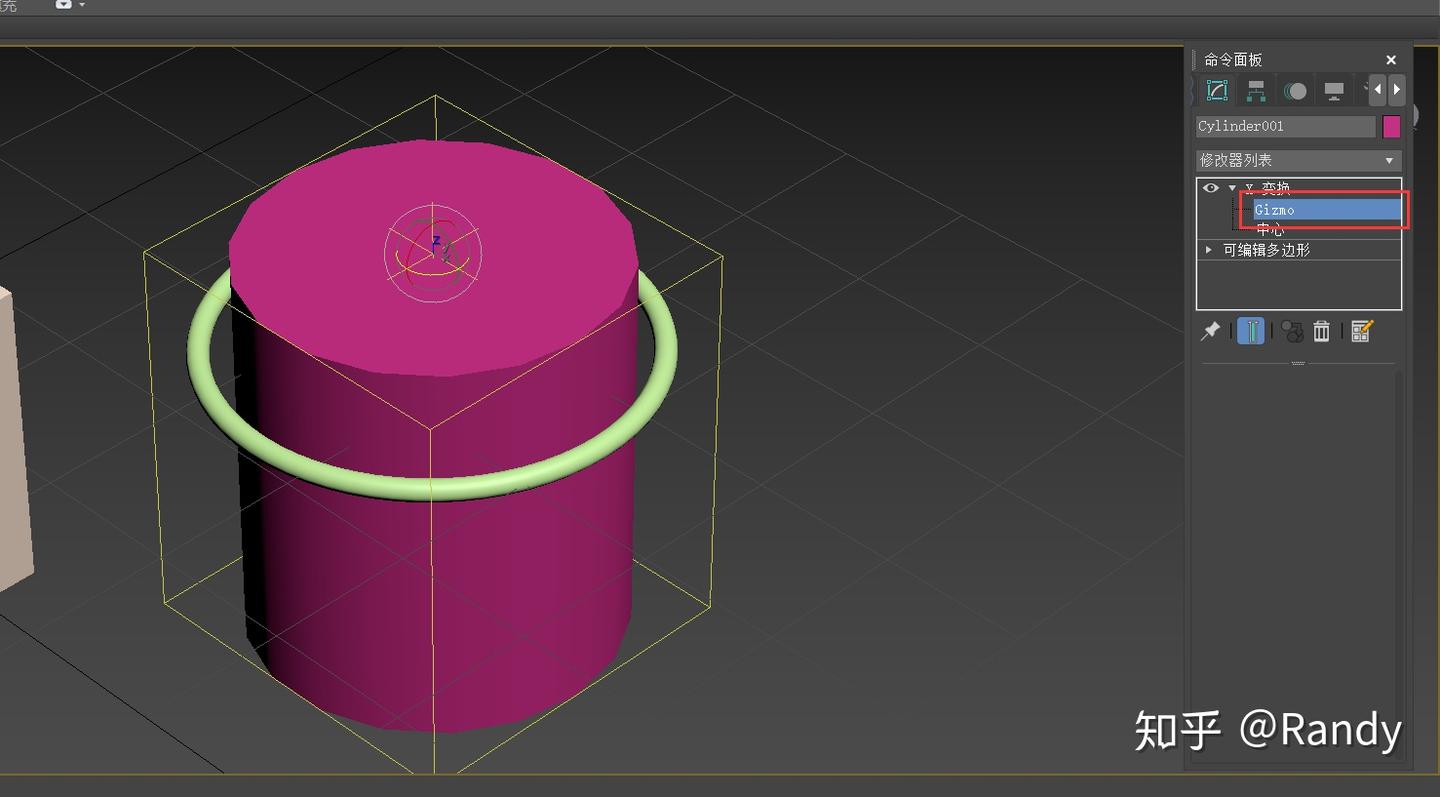
Task: Expand the 可编辑多边形 stack entry
Action: point(1207,249)
